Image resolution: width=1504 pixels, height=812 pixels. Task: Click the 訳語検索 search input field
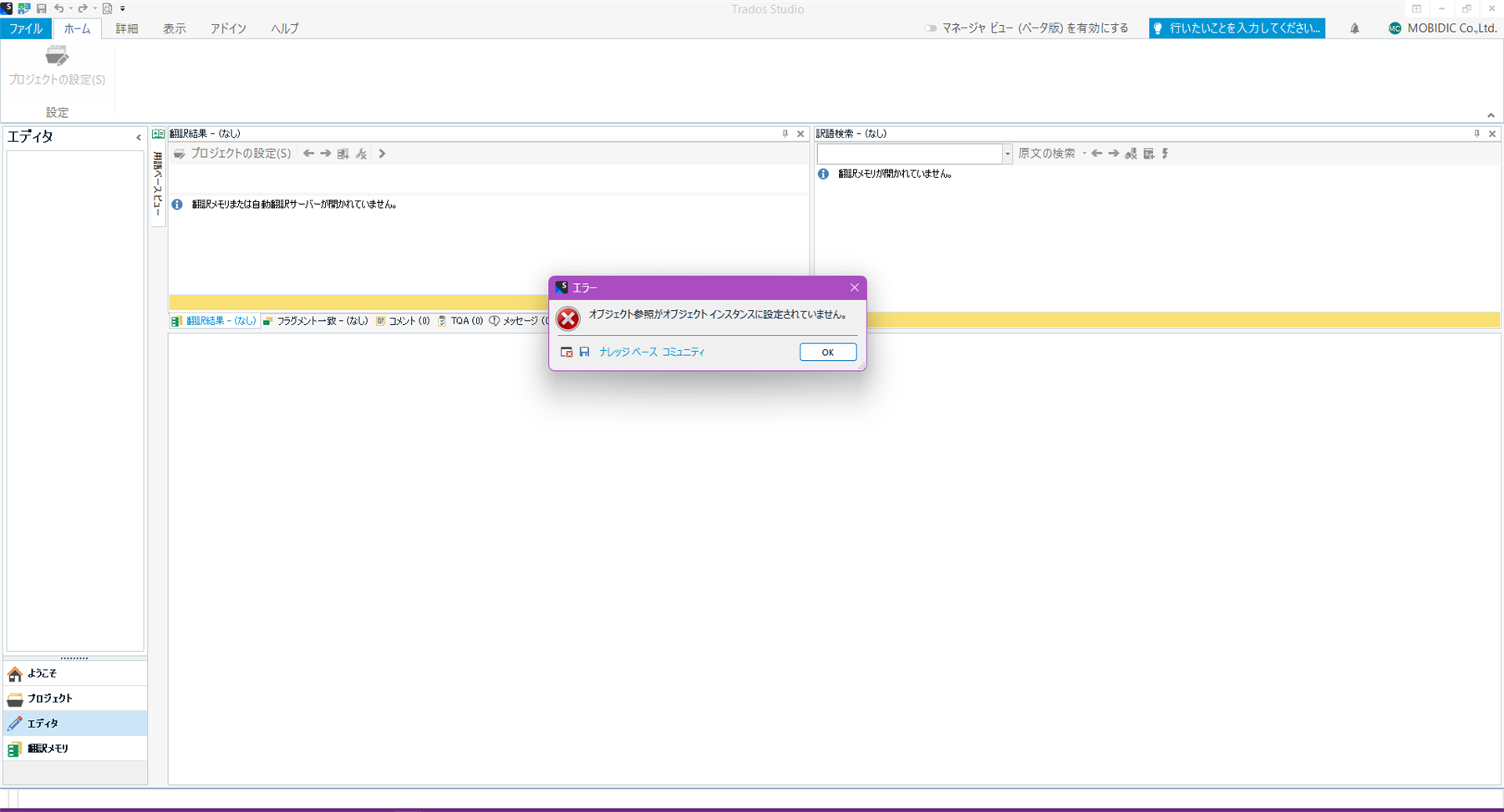pyautogui.click(x=908, y=154)
